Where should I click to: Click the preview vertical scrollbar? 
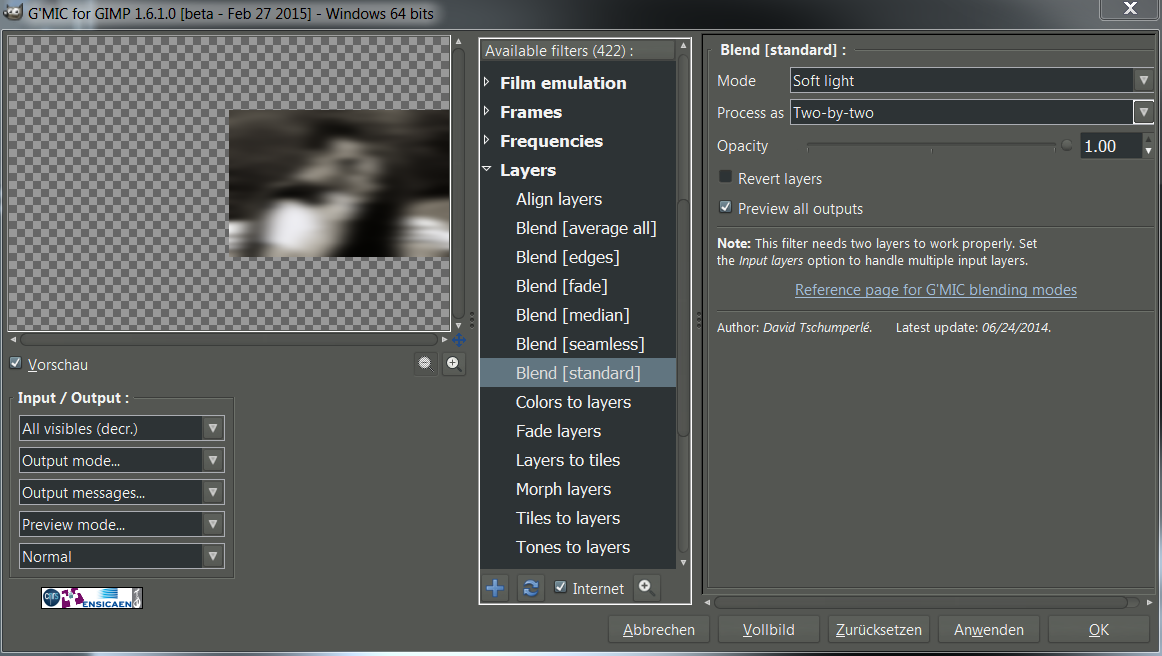tap(459, 183)
